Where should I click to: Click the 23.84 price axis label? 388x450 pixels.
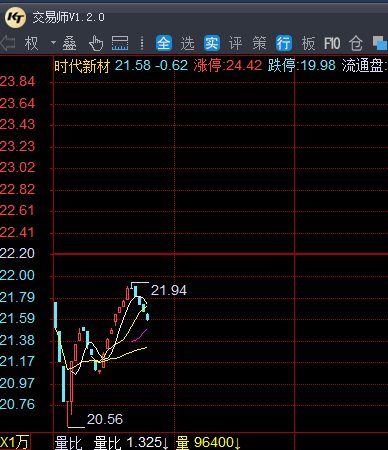click(17, 81)
